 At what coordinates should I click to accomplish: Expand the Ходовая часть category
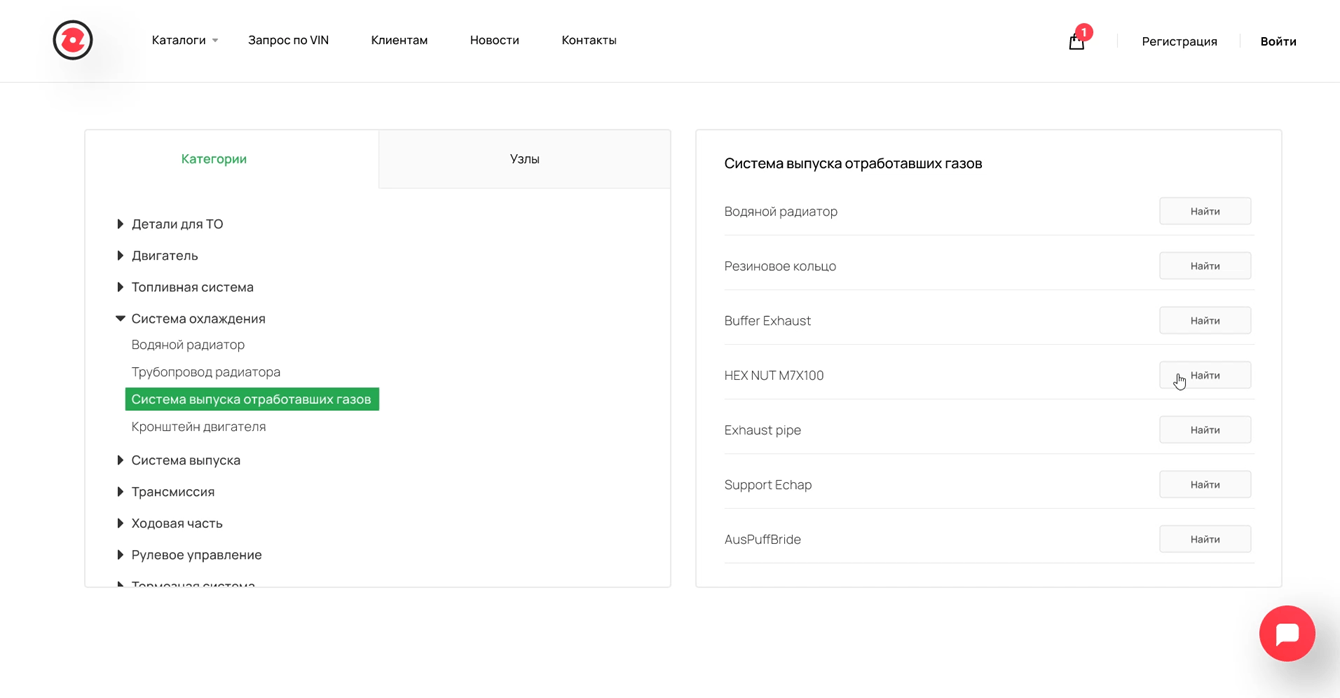click(x=120, y=523)
